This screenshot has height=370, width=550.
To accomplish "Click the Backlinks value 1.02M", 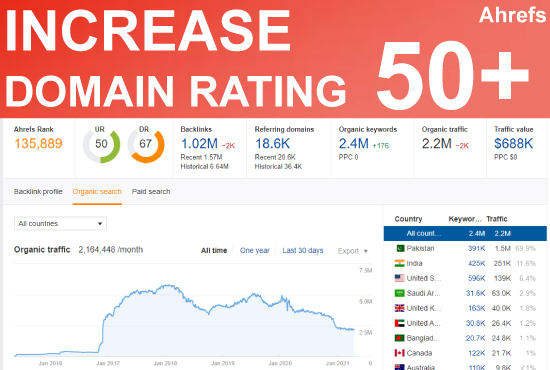I will coord(199,144).
